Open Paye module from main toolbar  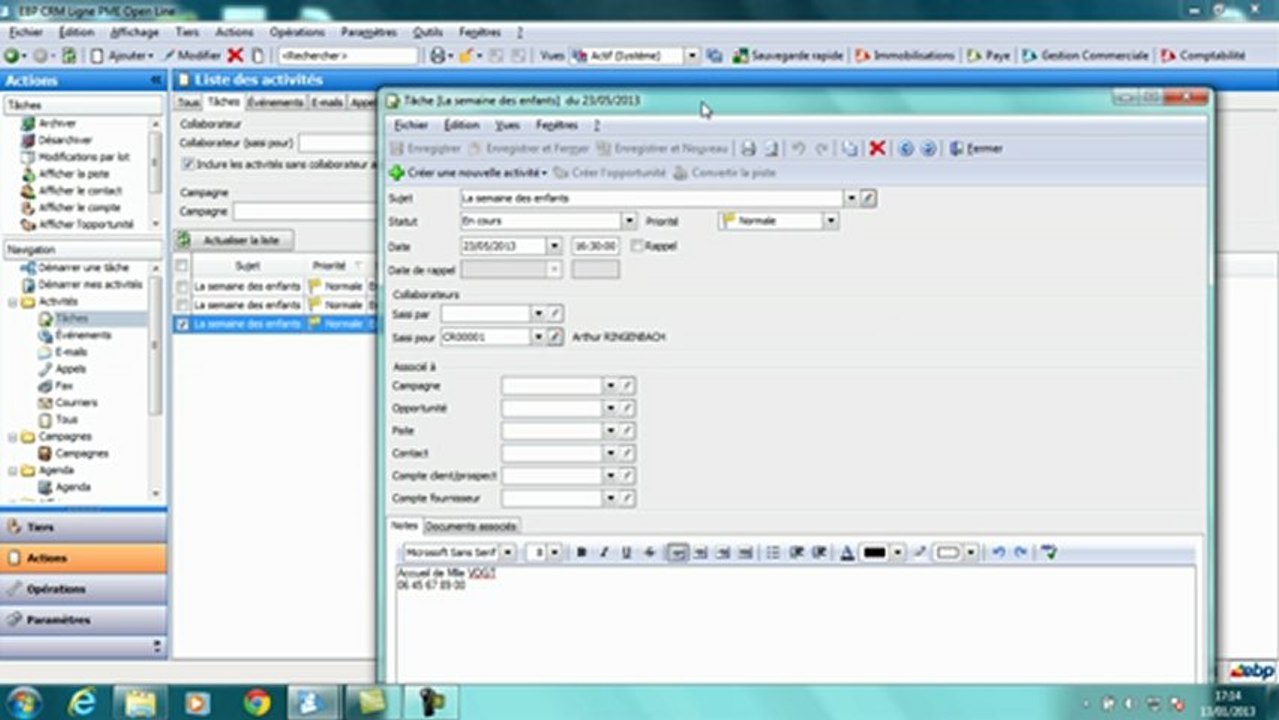[989, 56]
